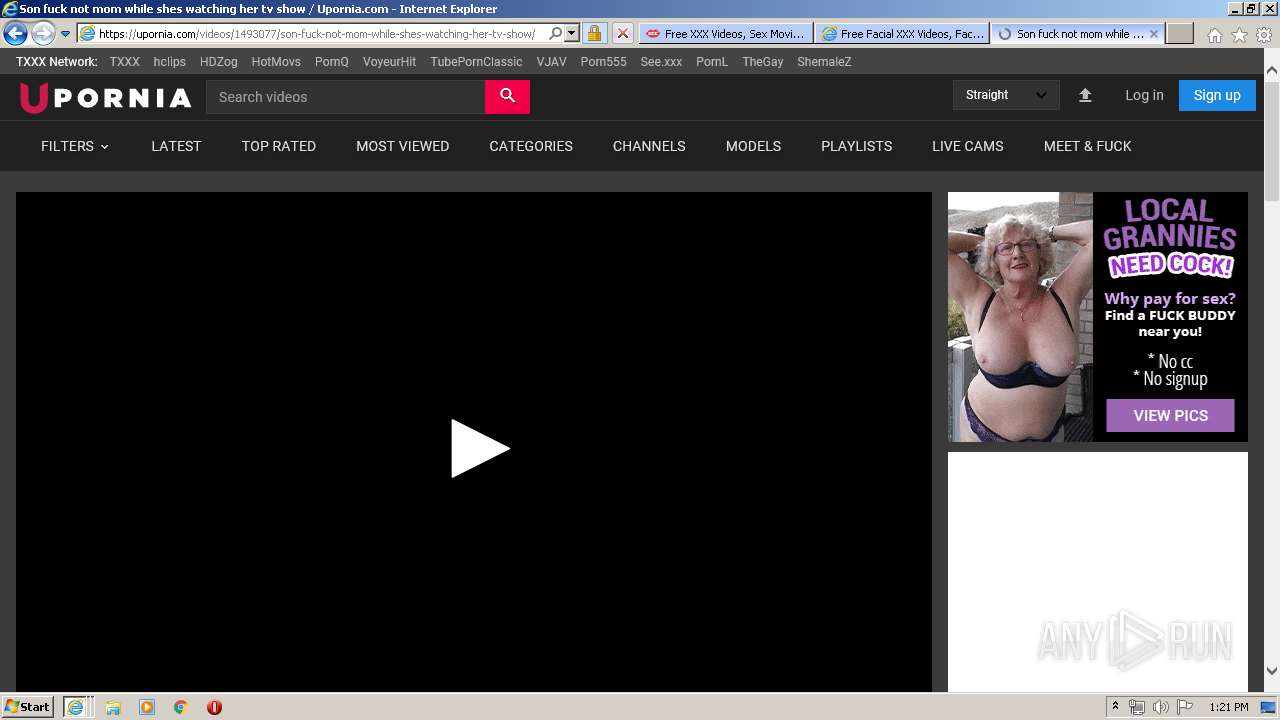Open the VJAV network link
Image resolution: width=1280 pixels, height=720 pixels.
point(551,61)
